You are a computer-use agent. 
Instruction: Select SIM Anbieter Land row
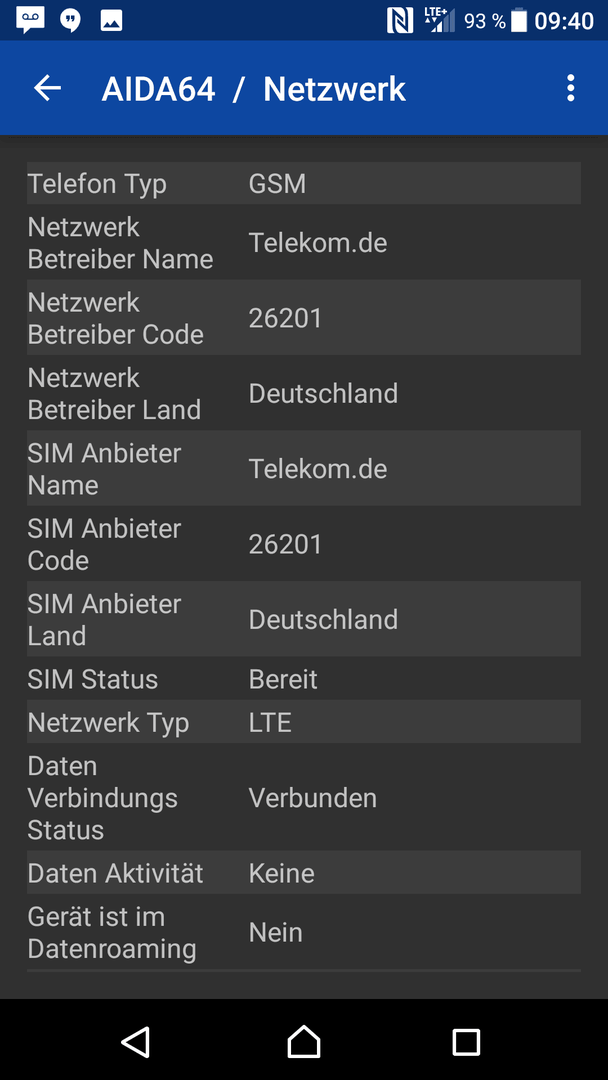304,619
